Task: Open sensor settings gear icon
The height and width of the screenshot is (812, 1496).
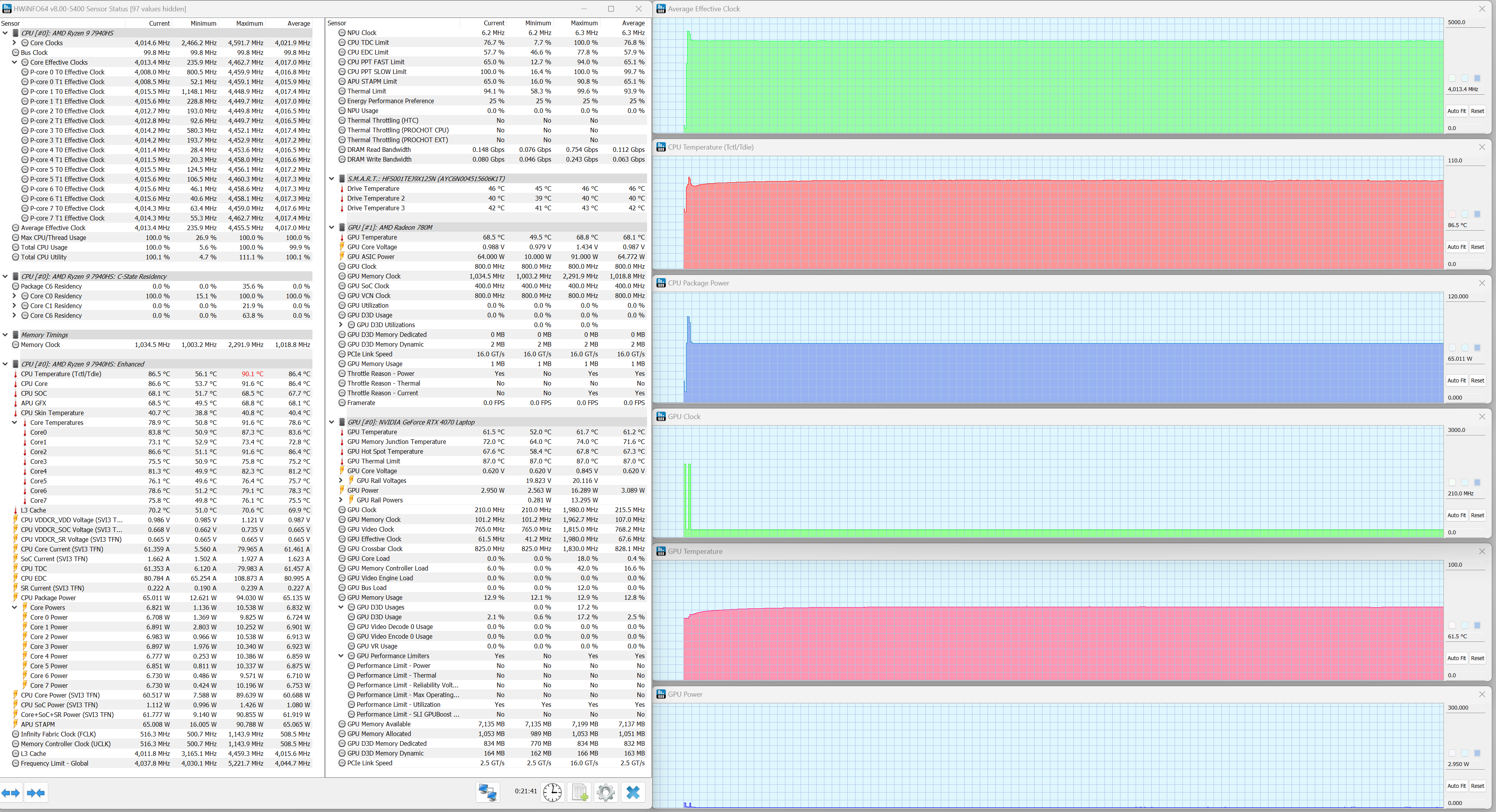Action: [x=605, y=792]
